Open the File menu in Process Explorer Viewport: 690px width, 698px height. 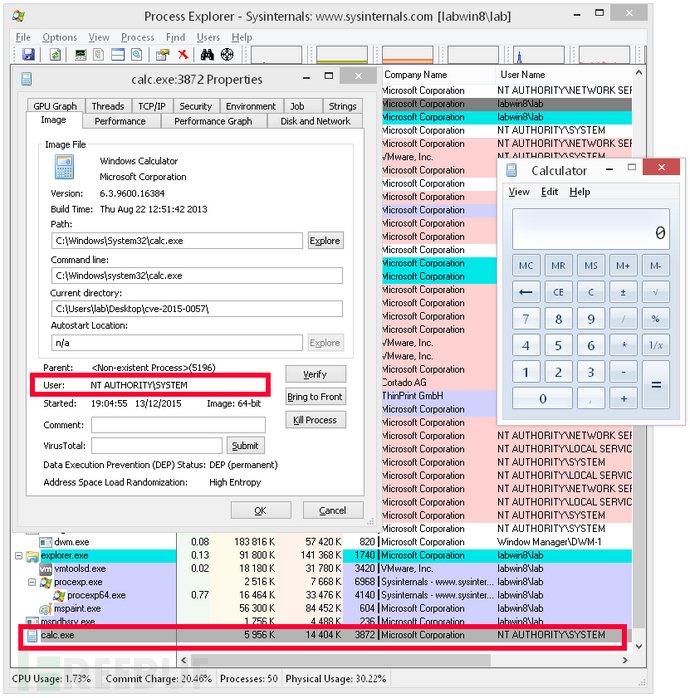click(23, 37)
